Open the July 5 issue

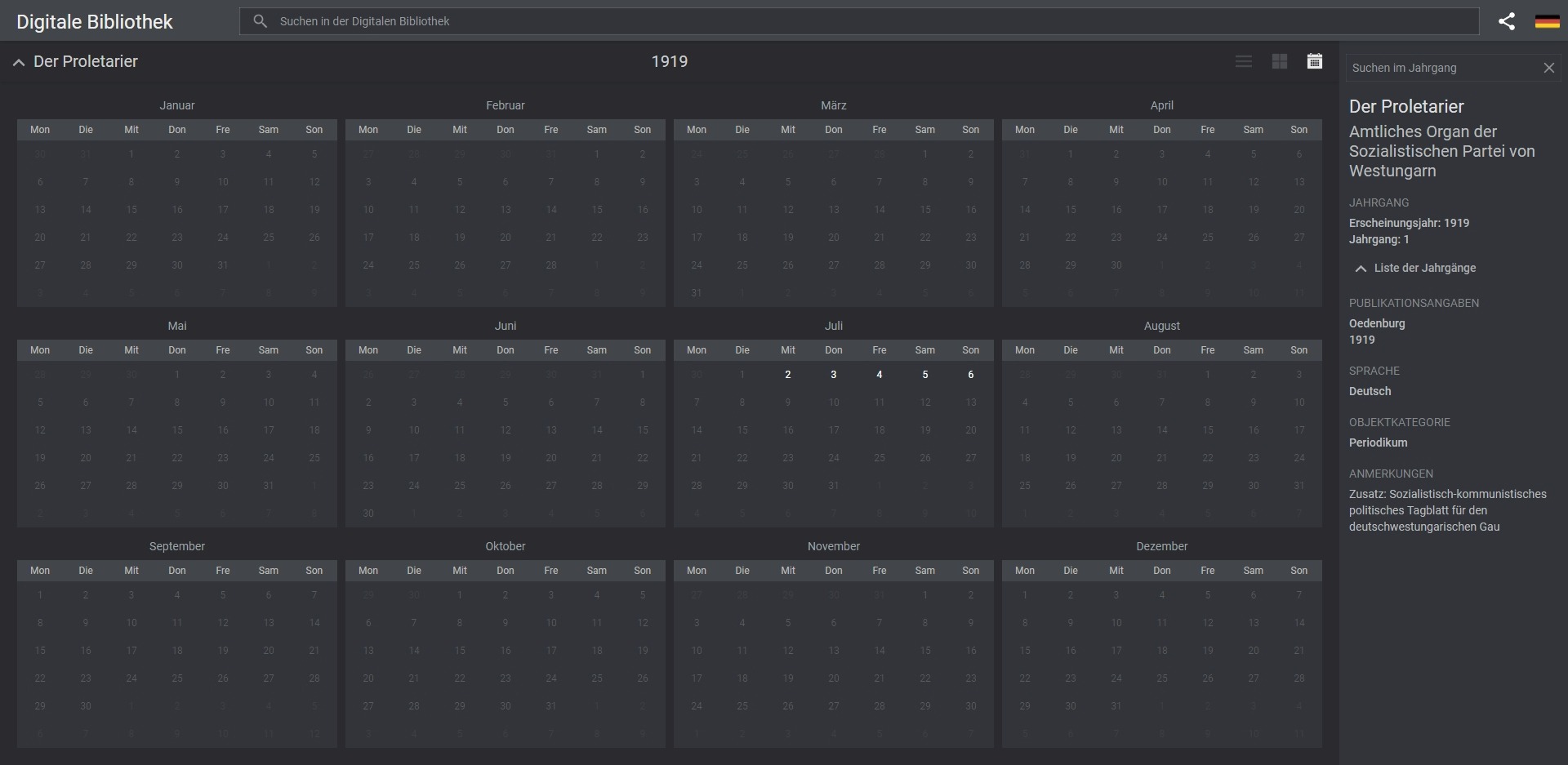pos(925,375)
